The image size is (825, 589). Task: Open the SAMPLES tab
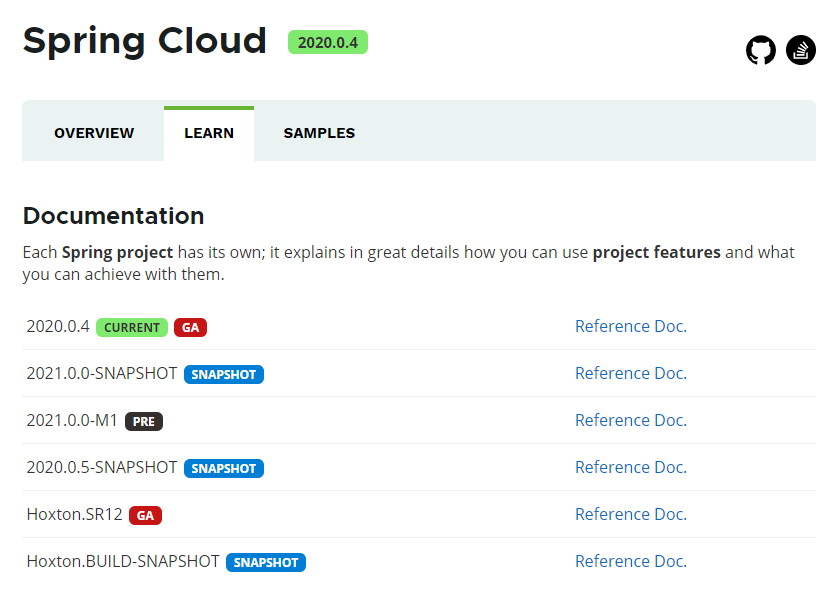tap(319, 133)
